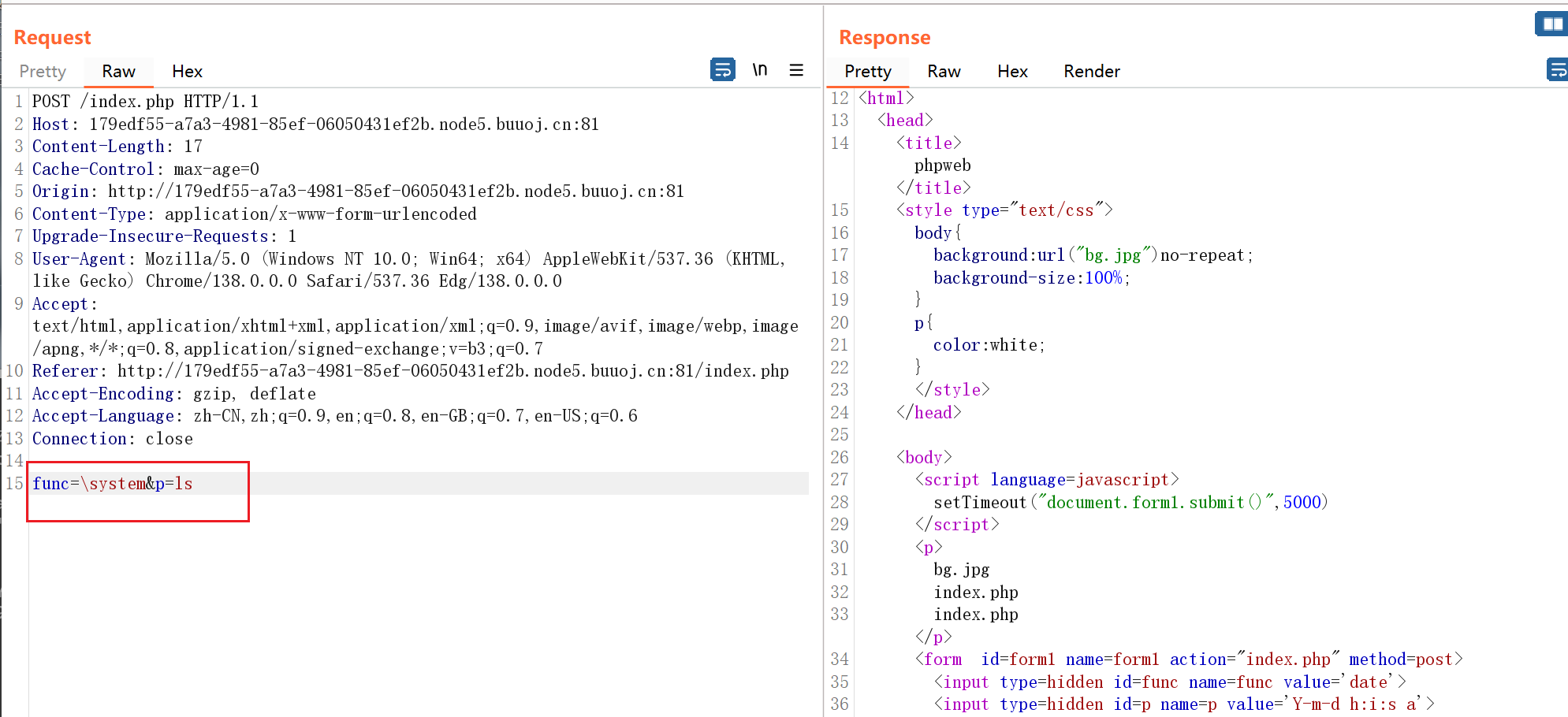
Task: Select the Hex tab in Response
Action: click(1012, 72)
